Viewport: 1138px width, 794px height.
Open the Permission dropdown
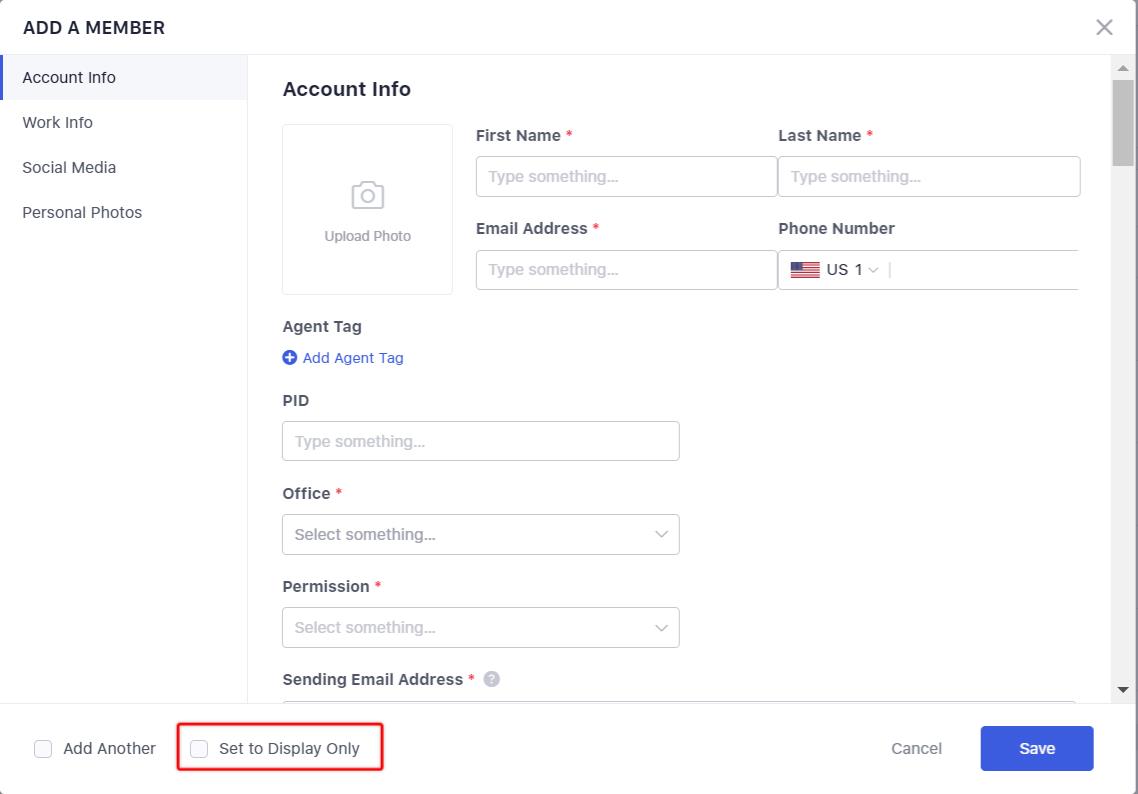click(x=480, y=627)
